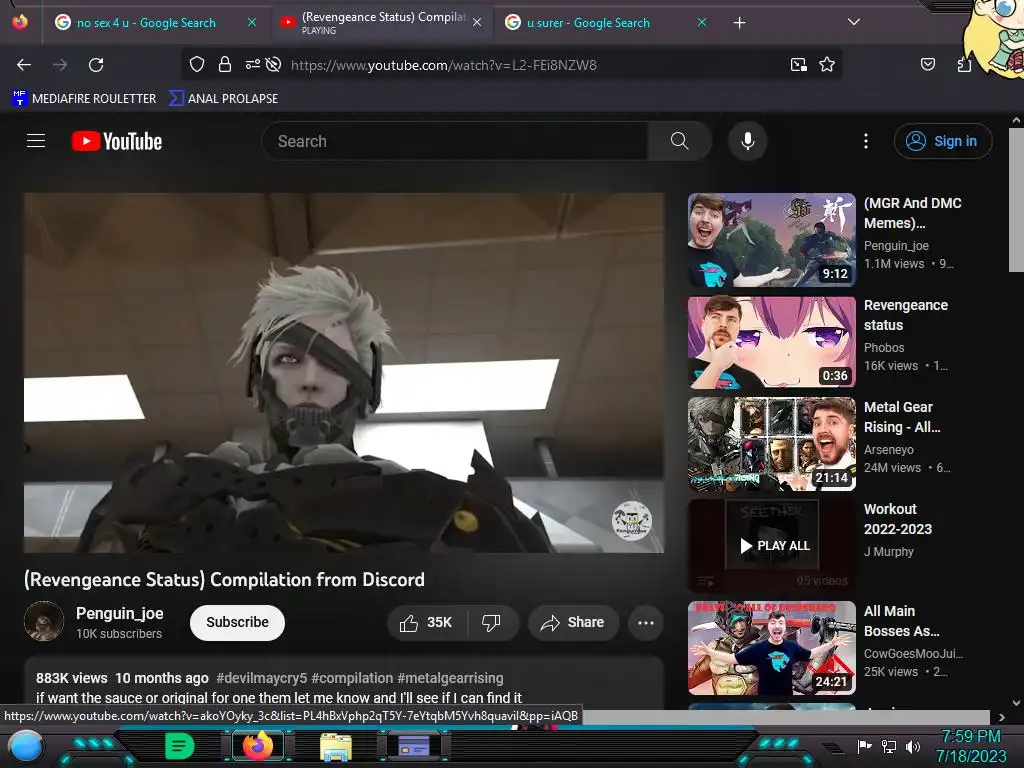1024x768 pixels.
Task: Close the 'u surer' Google Search tab
Action: point(701,22)
